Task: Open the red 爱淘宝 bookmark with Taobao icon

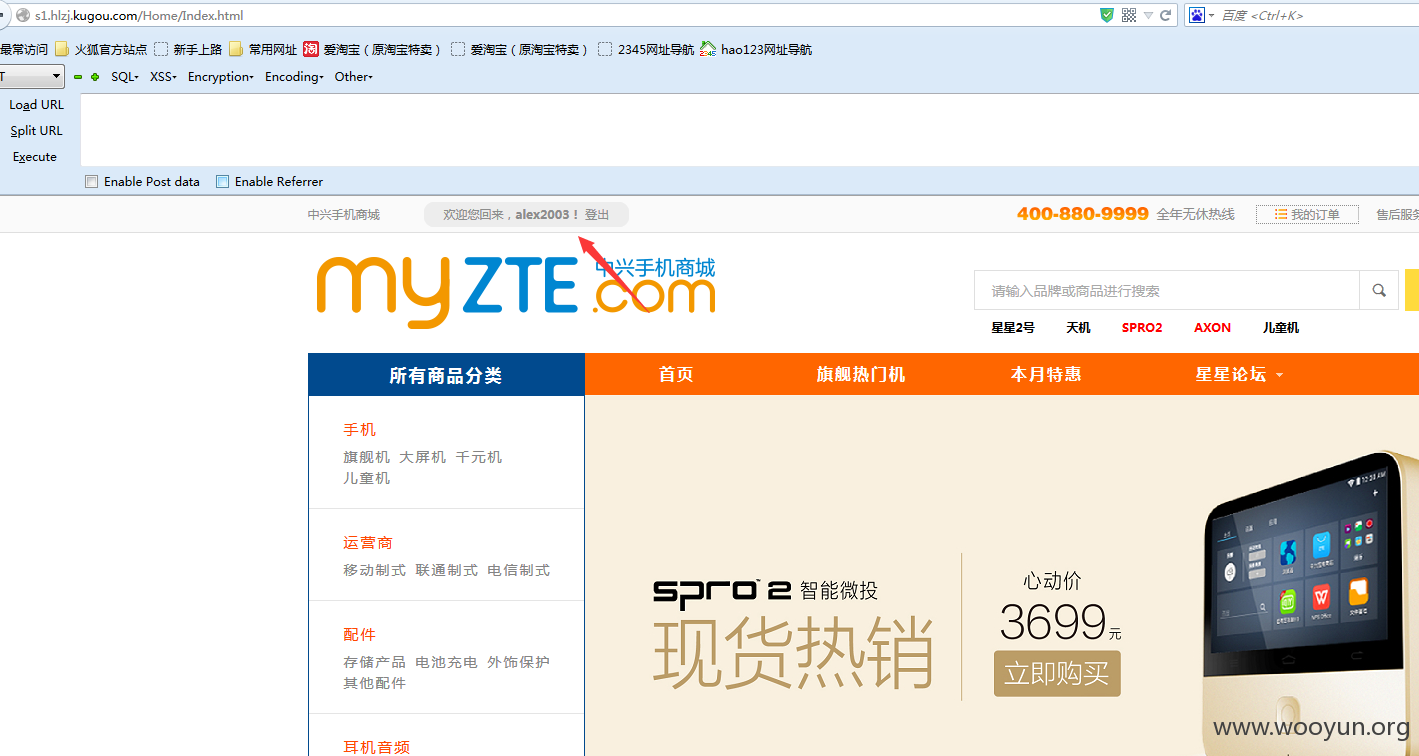Action: (372, 49)
